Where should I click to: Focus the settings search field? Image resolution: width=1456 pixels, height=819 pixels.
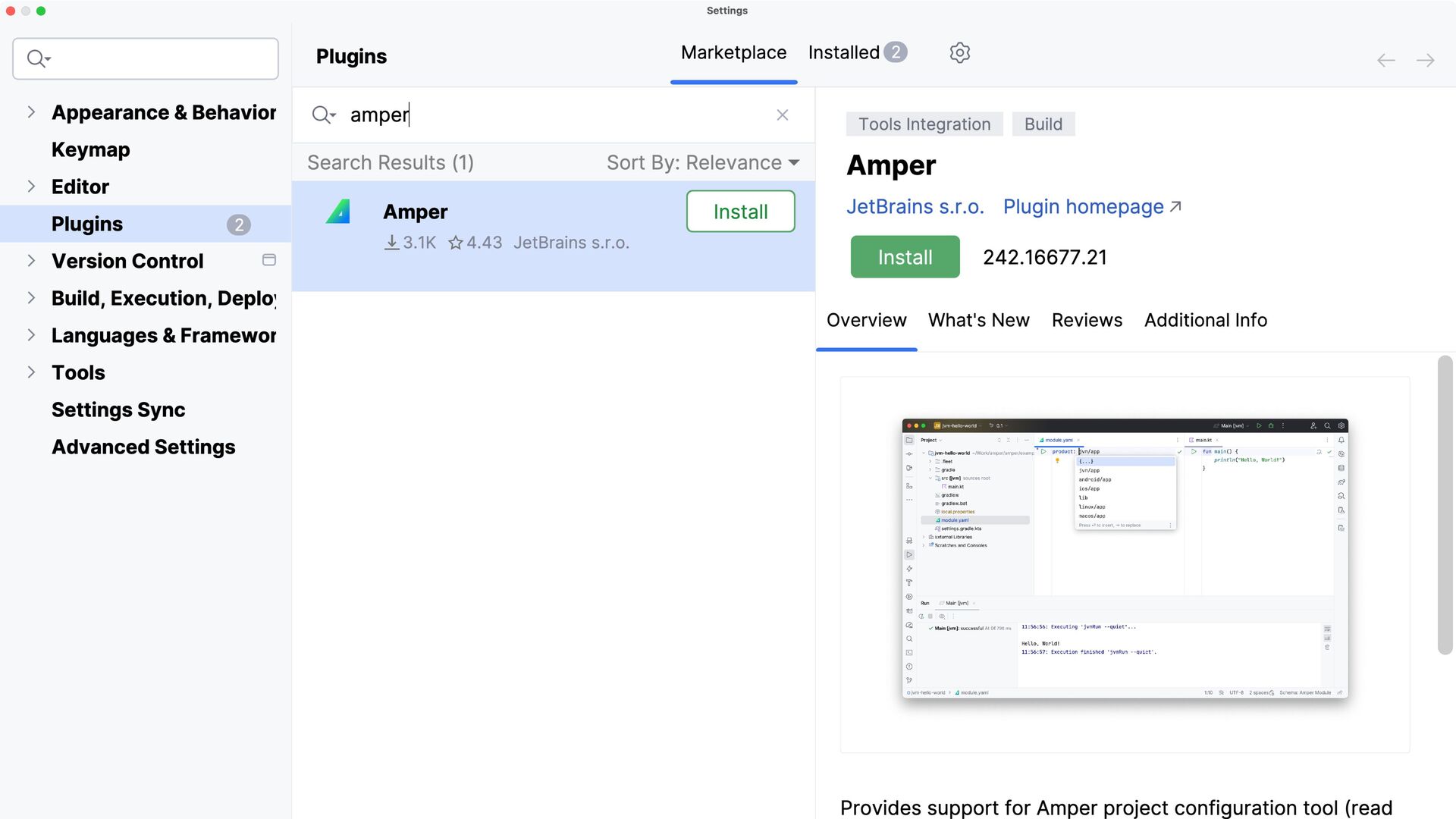pos(146,58)
